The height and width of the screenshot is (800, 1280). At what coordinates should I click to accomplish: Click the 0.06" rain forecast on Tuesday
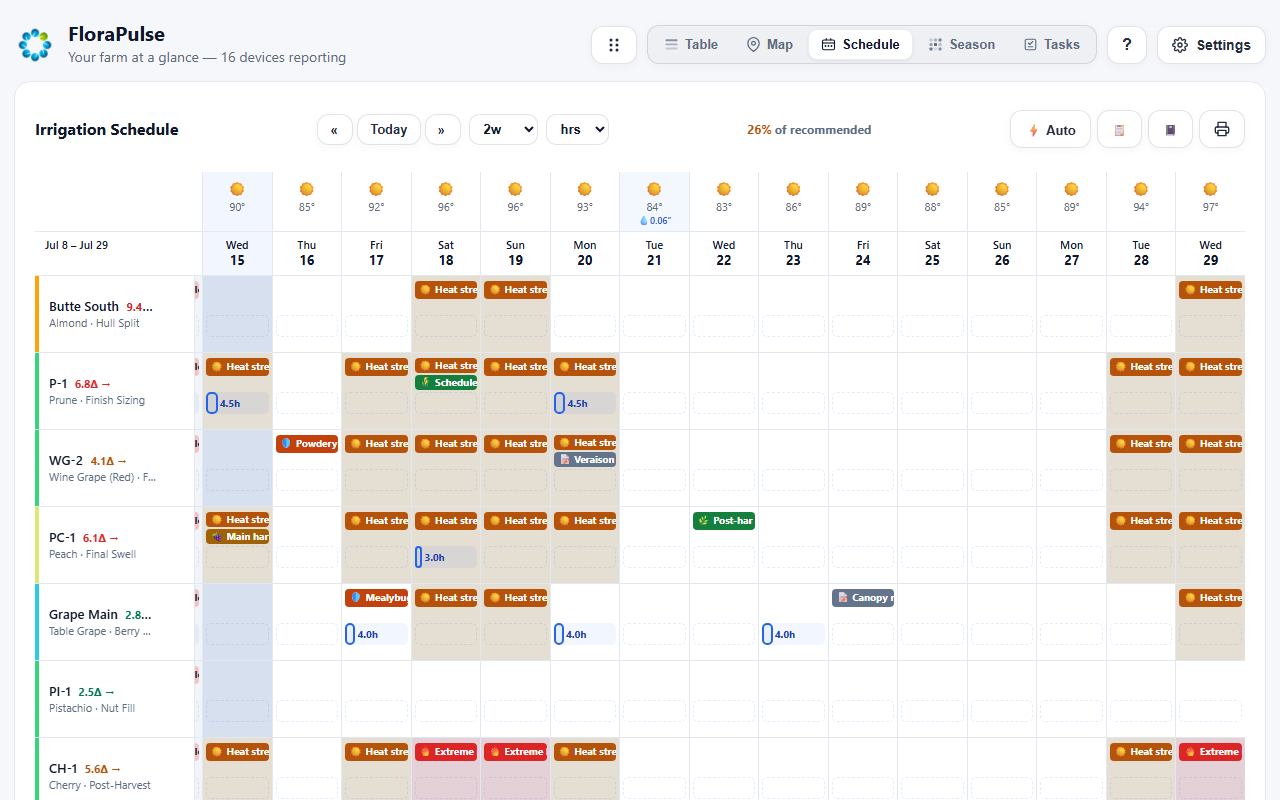[655, 221]
